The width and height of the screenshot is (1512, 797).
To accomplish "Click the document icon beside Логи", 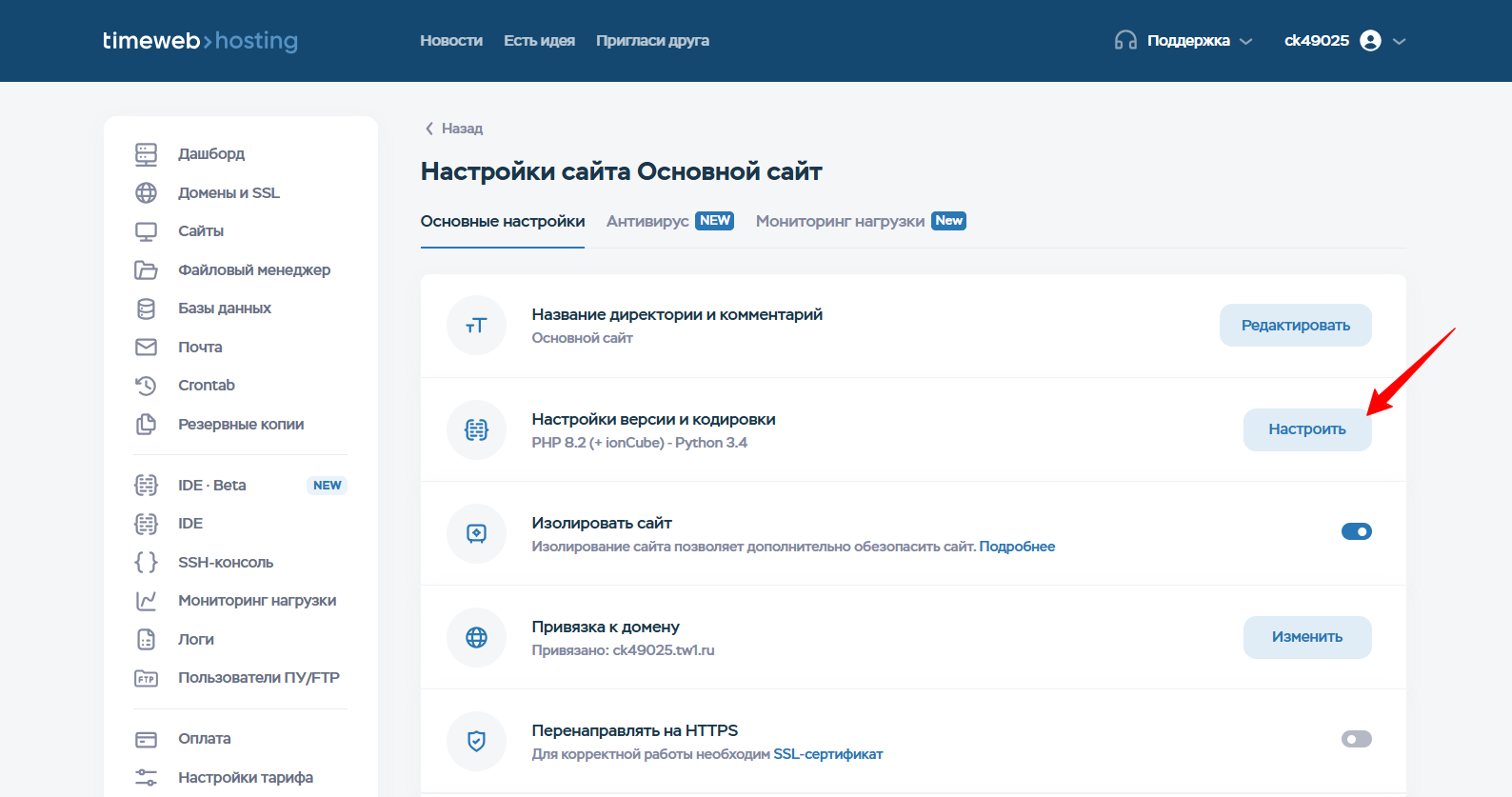I will click(x=146, y=640).
